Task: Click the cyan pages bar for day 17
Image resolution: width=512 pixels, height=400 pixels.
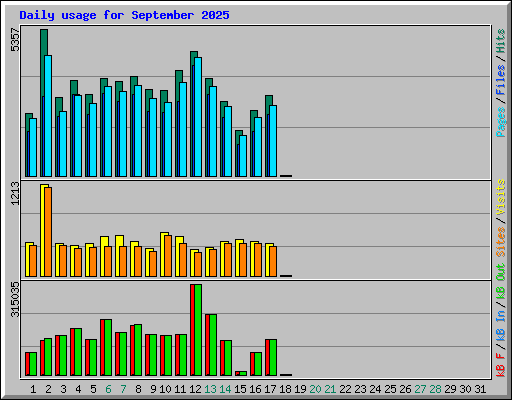Action: pyautogui.click(x=273, y=141)
